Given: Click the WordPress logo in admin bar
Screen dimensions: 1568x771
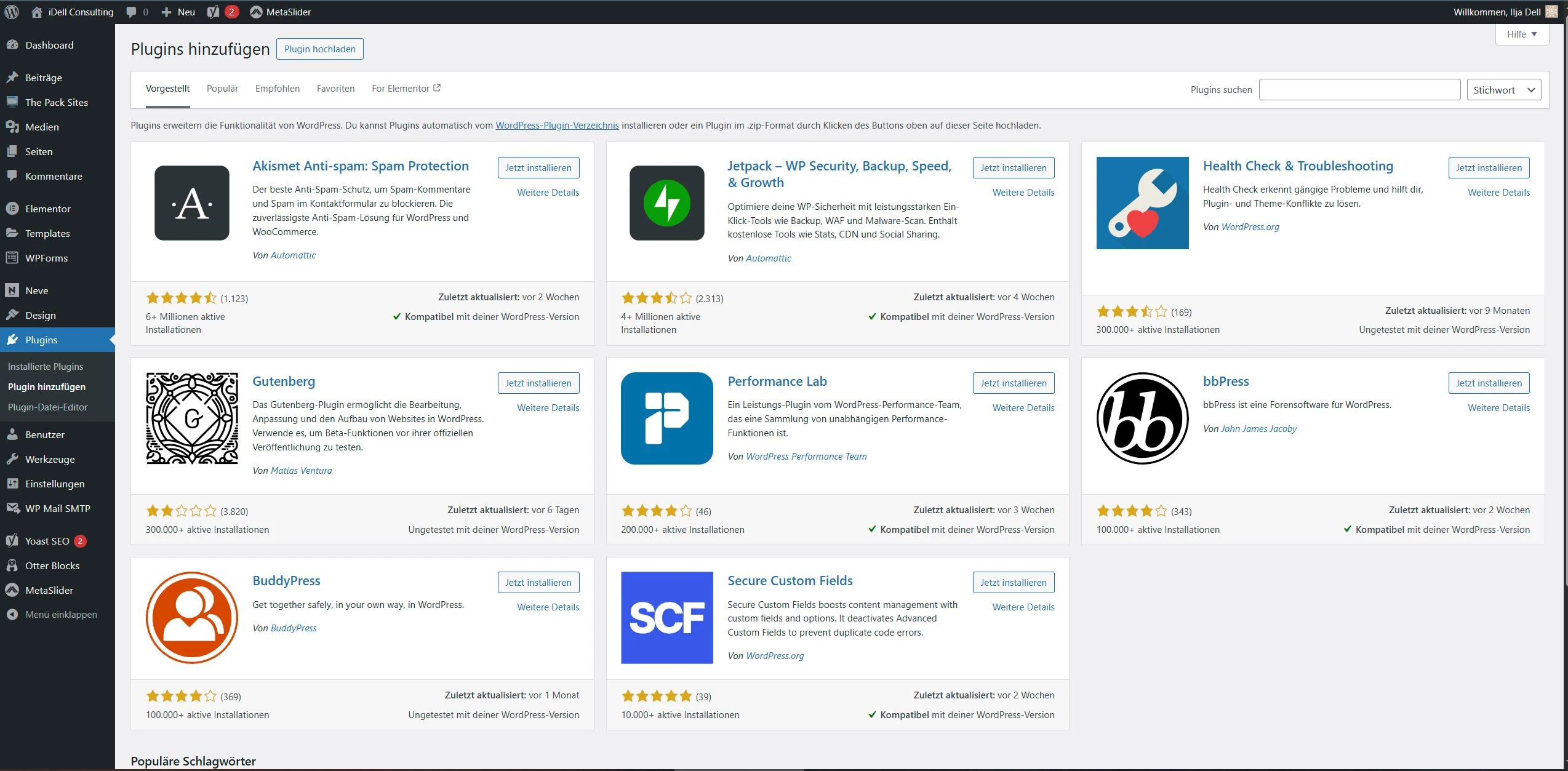Looking at the screenshot, I should pyautogui.click(x=12, y=12).
